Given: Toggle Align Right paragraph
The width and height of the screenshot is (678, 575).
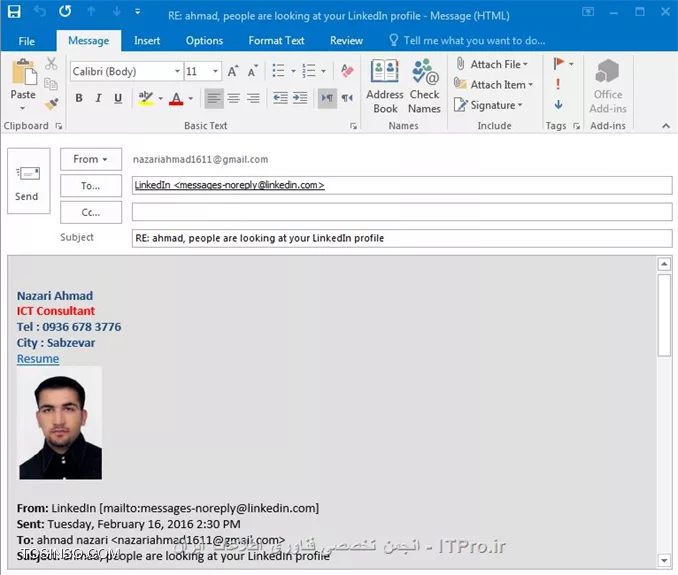Looking at the screenshot, I should pos(253,99).
